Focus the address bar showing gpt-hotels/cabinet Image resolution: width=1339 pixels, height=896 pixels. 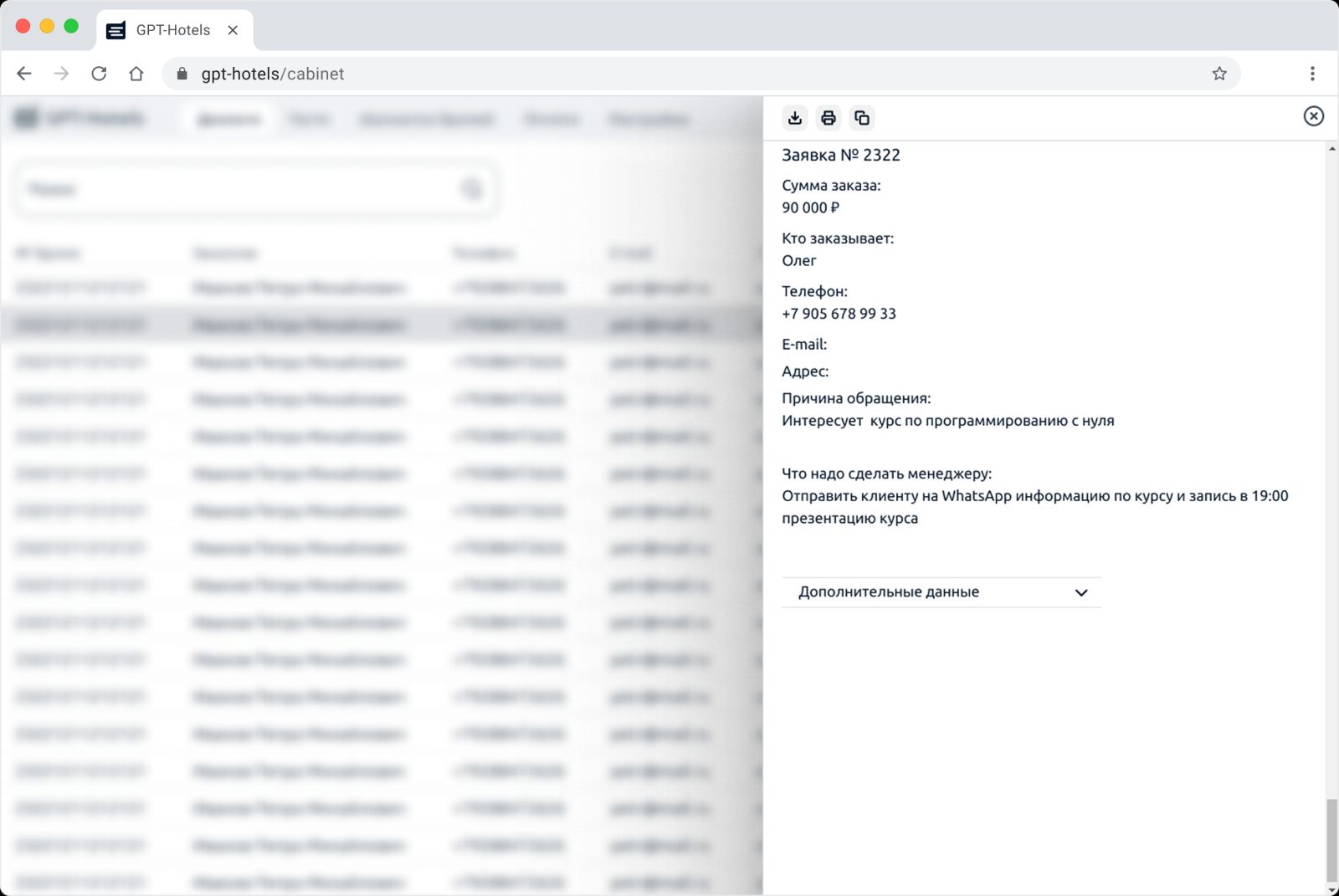coord(669,74)
